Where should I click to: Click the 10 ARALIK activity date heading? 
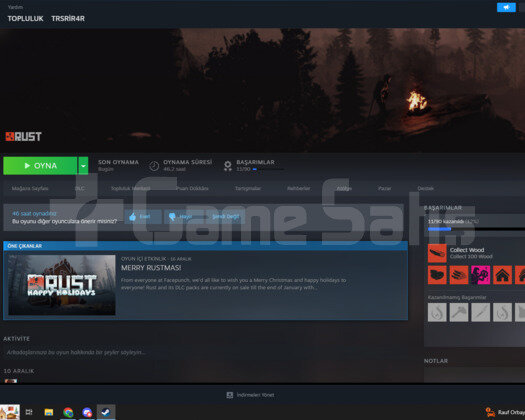coord(19,371)
